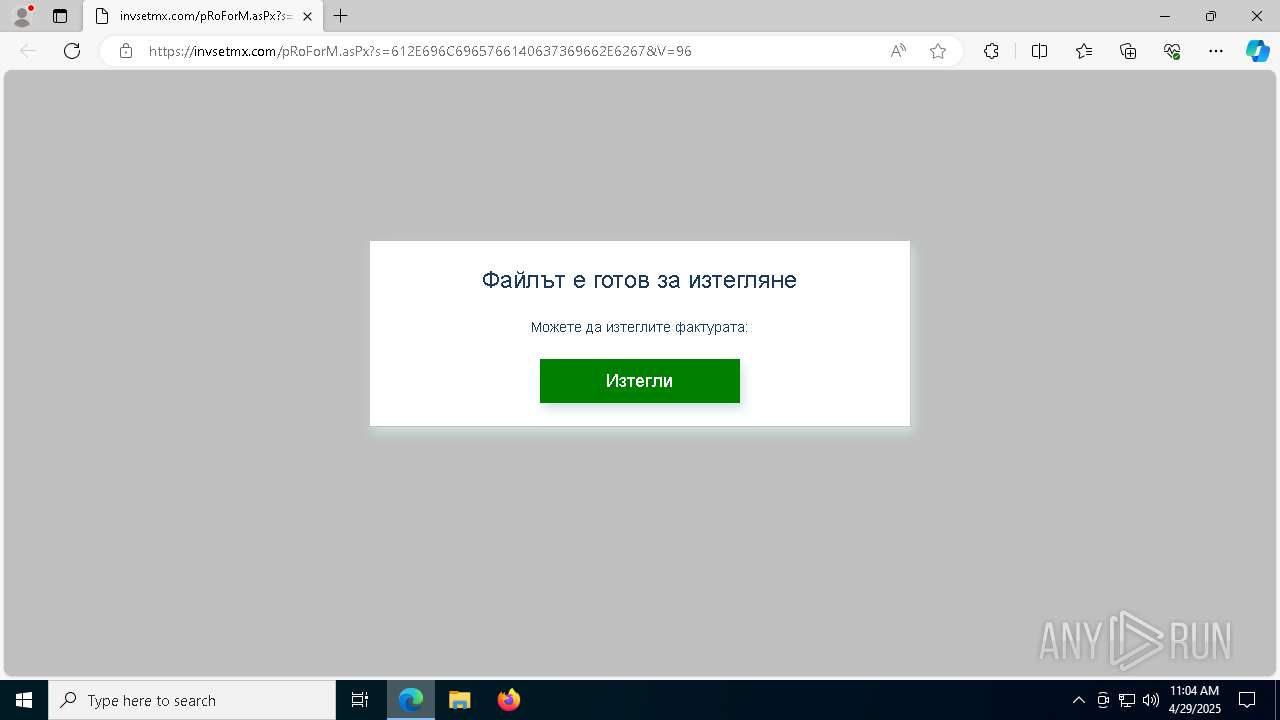The height and width of the screenshot is (720, 1280).
Task: Open a new tab with plus button
Action: pos(341,16)
